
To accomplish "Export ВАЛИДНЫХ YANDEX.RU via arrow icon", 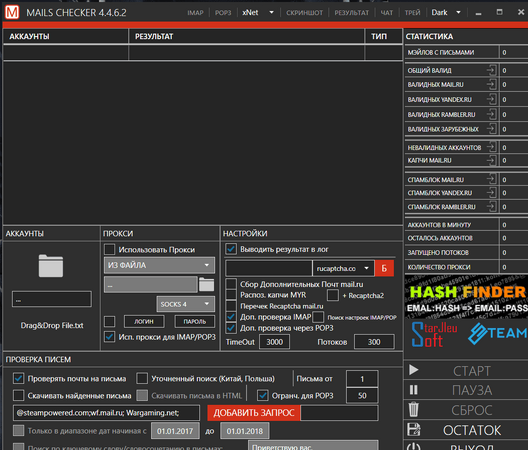I will 491,99.
